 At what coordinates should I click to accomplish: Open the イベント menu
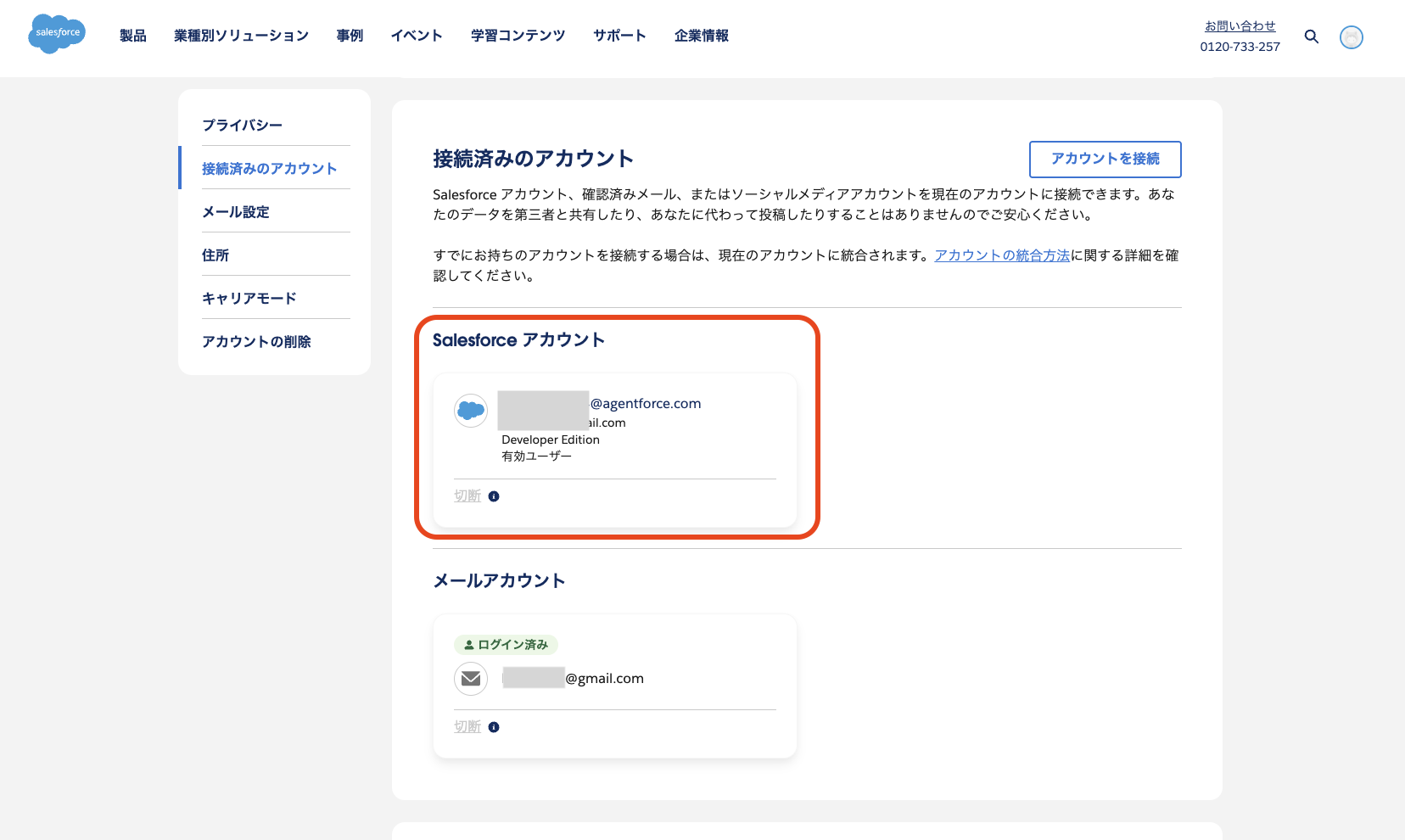point(417,36)
